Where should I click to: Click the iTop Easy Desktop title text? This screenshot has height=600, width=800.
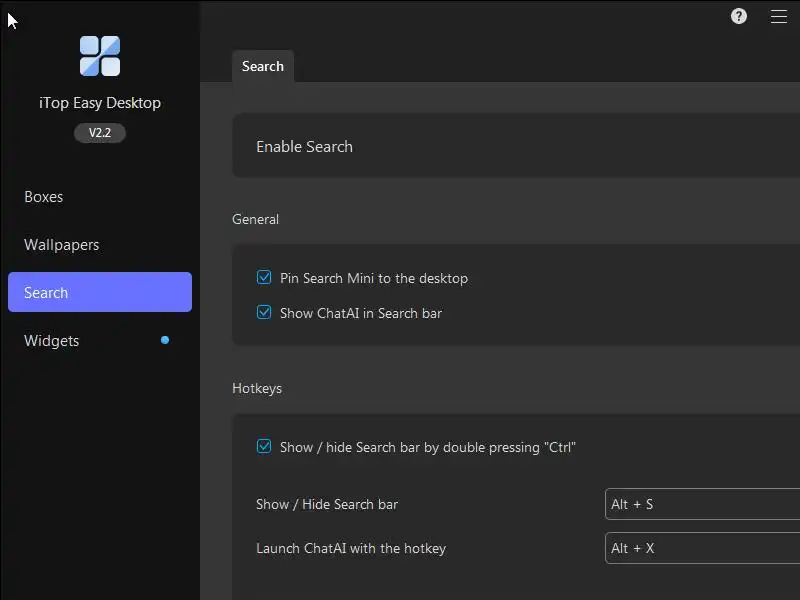click(100, 103)
